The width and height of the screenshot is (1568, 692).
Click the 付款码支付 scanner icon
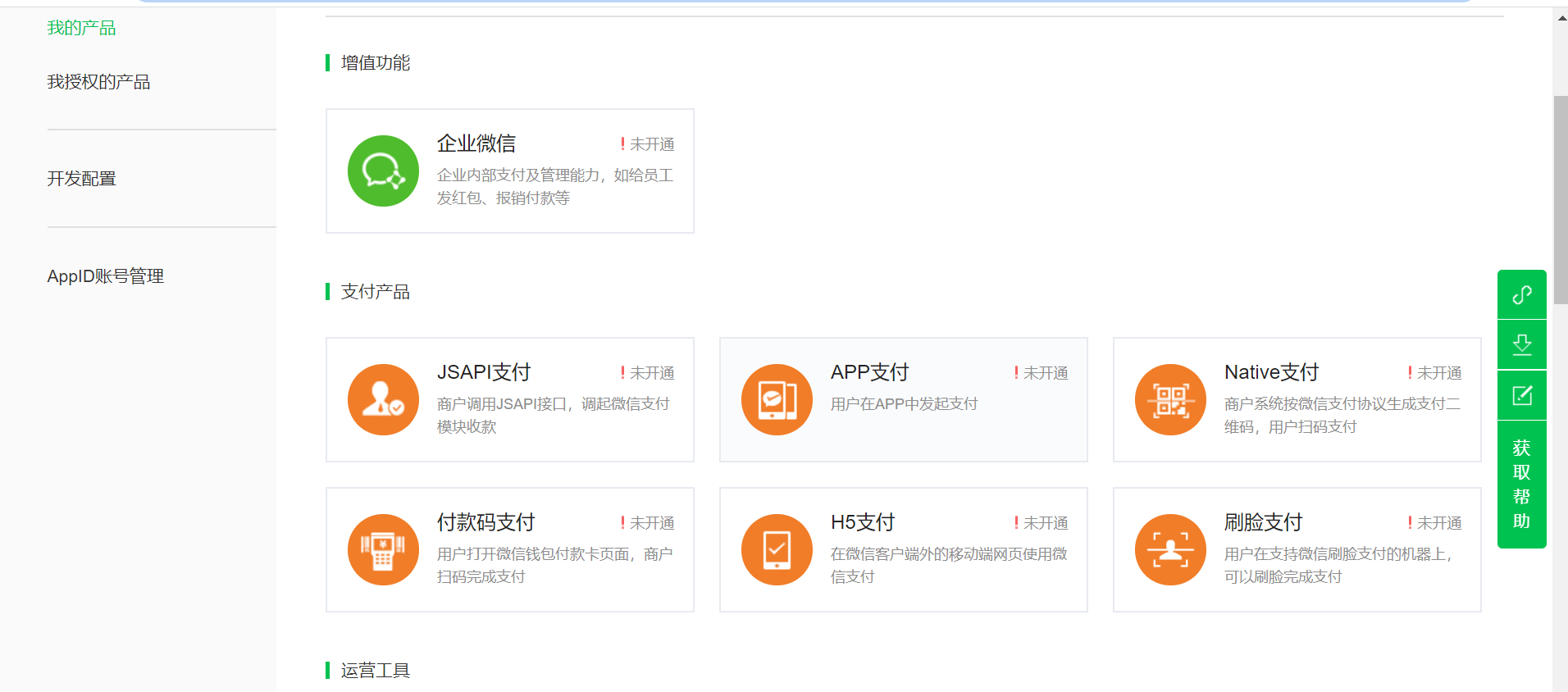coord(383,549)
